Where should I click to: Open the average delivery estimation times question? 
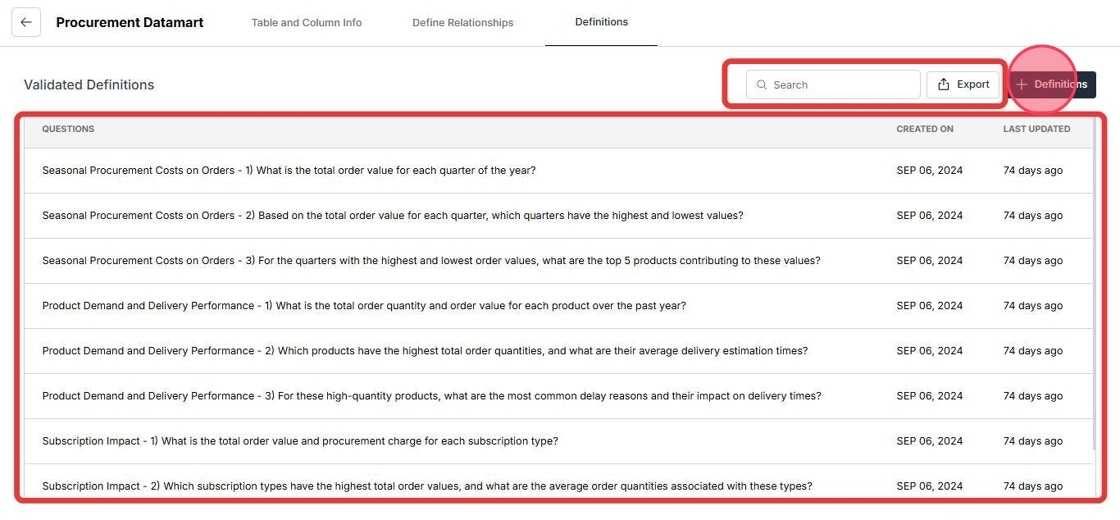coord(559,351)
